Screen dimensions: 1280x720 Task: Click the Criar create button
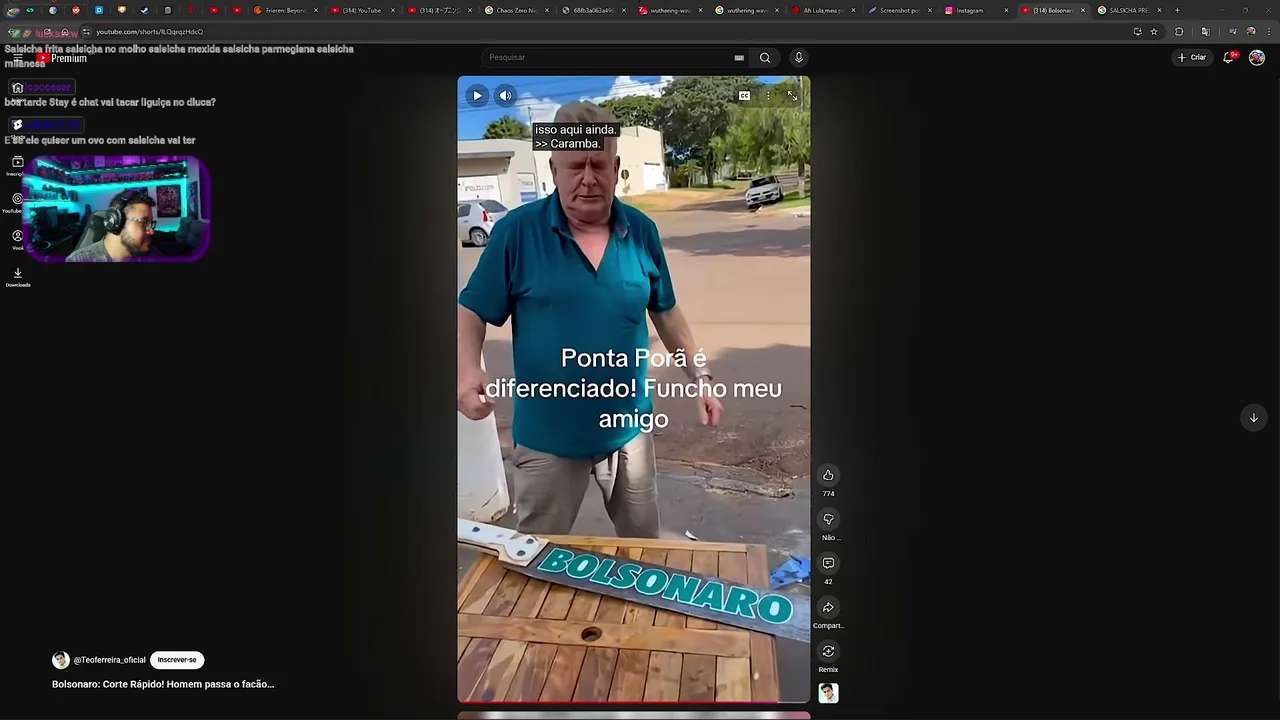tap(1192, 57)
